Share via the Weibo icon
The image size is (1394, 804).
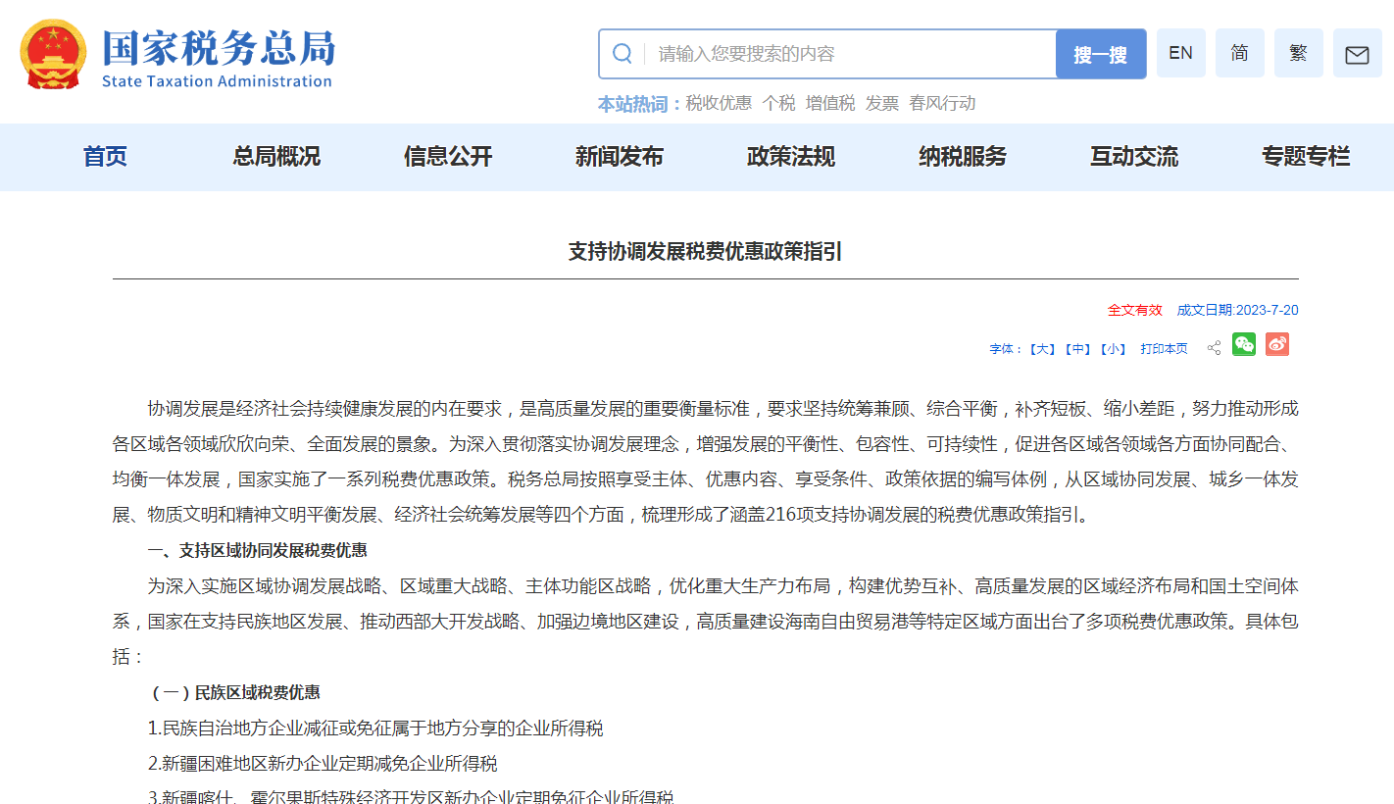[x=1277, y=344]
